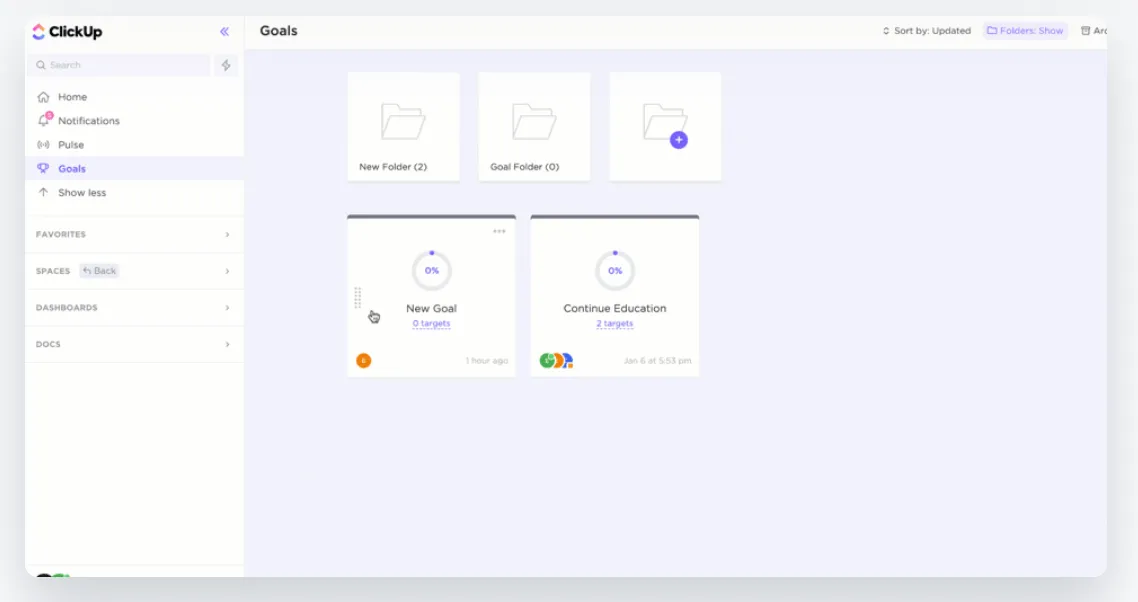
Task: Click the 'Jan 6 at 5:53 pm' timestamp
Action: (x=658, y=360)
